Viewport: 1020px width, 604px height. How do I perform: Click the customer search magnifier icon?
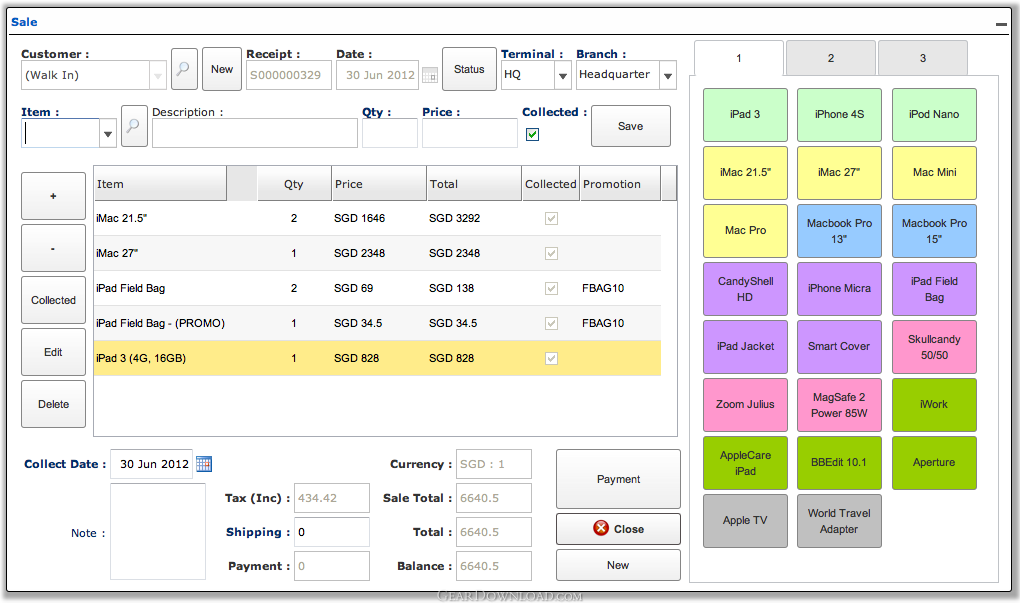pos(184,68)
